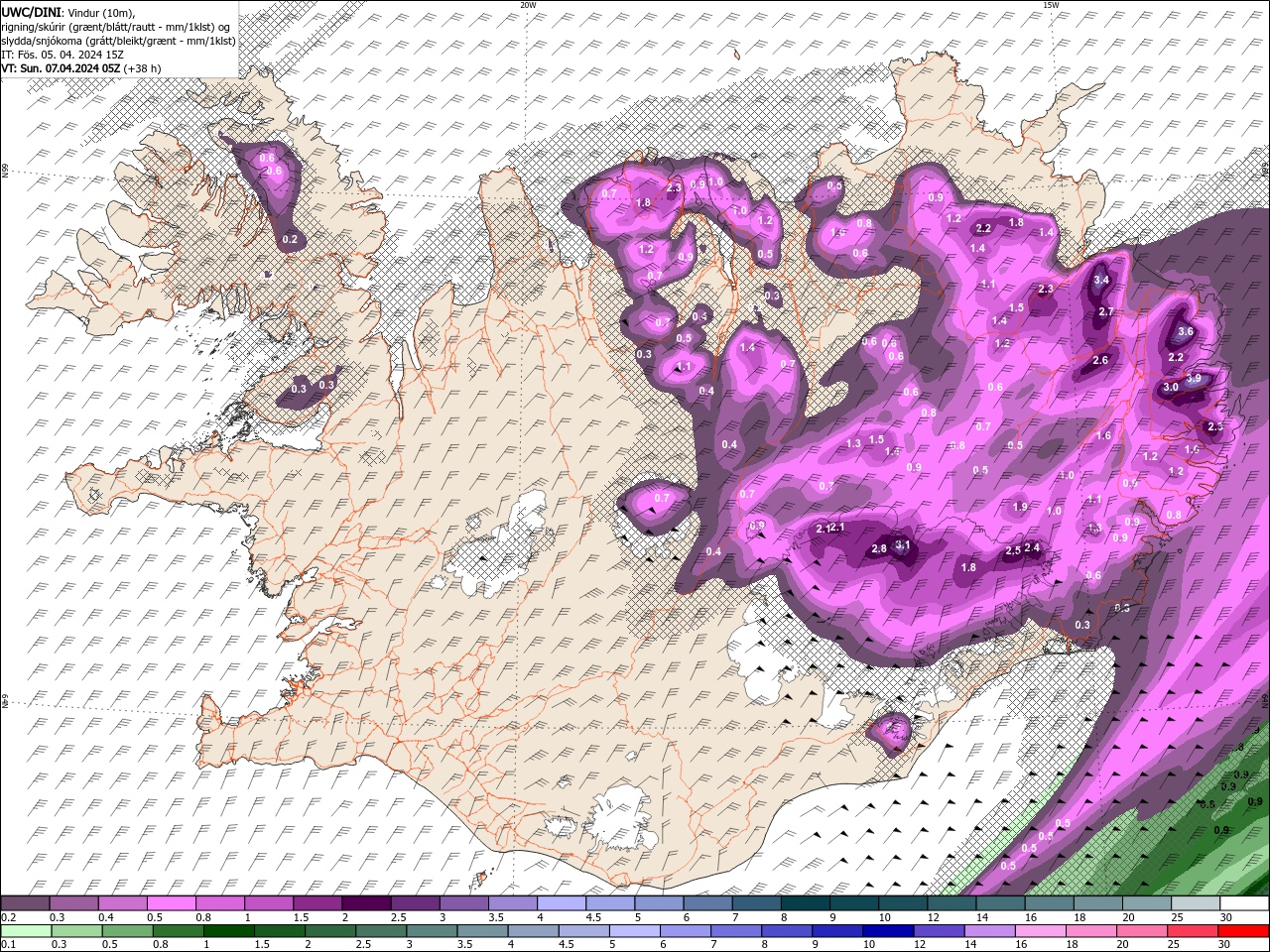Screen dimensions: 1270x952
Task: Pick the lower legend swatch between 0.5 and 0.8
Action: point(127,931)
